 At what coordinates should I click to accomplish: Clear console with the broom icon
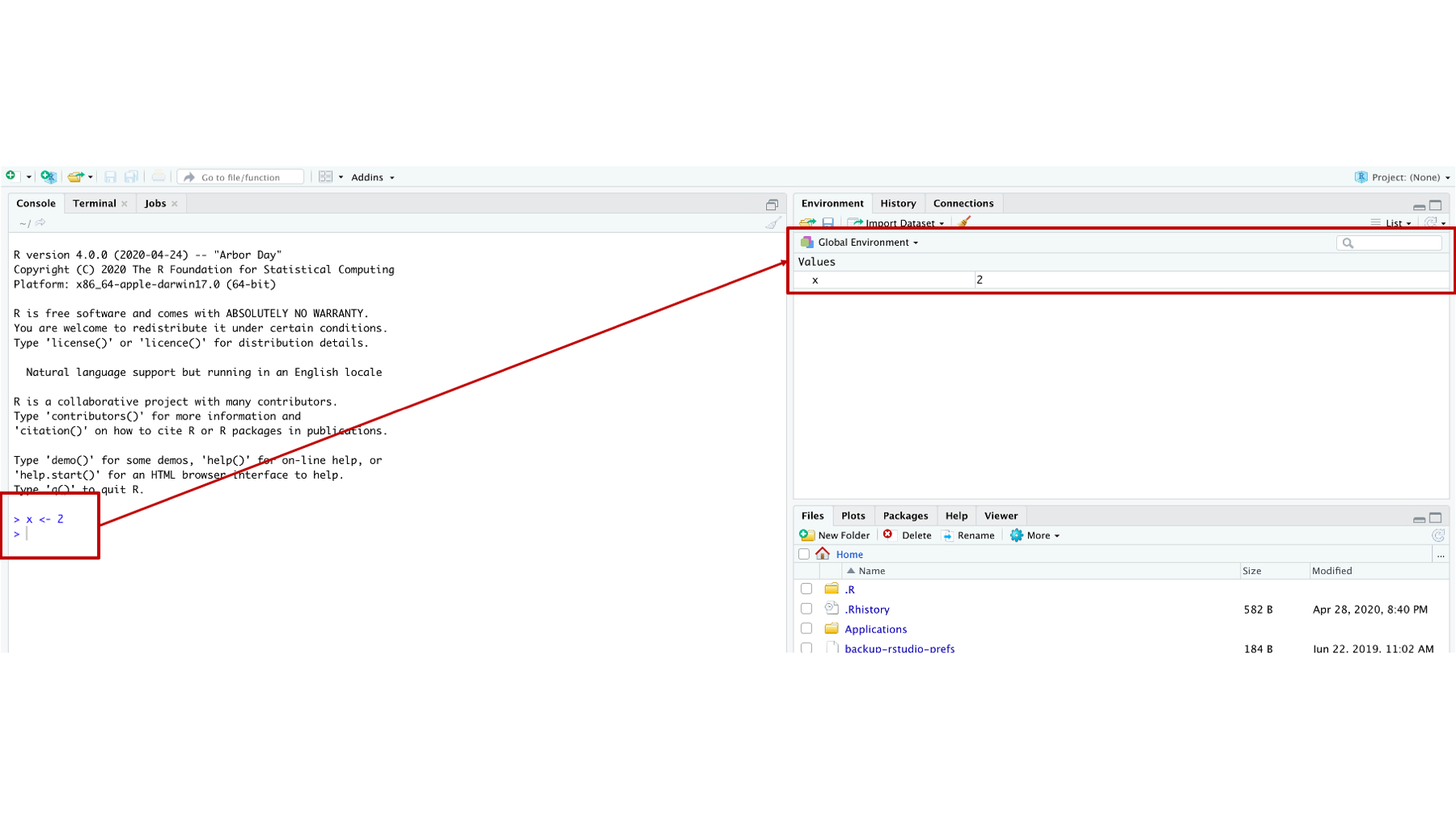(x=773, y=222)
